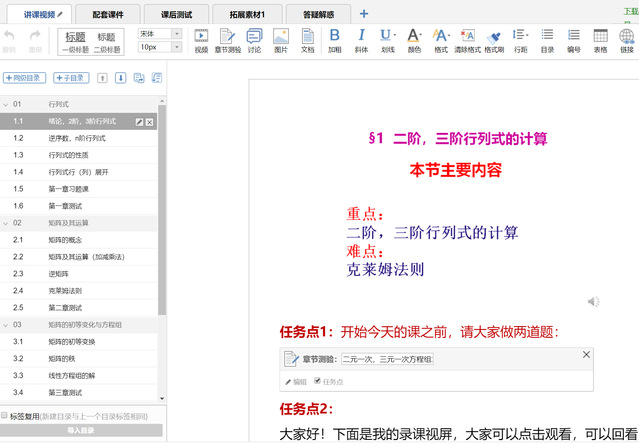Insert a hyperlink with the 链接 globe icon
Viewport: 639px width, 443px height.
pyautogui.click(x=627, y=36)
